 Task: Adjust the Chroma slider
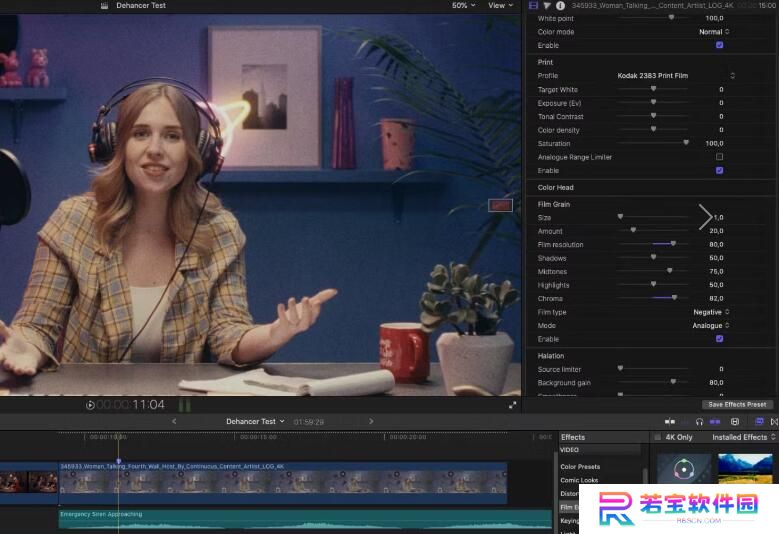[674, 298]
